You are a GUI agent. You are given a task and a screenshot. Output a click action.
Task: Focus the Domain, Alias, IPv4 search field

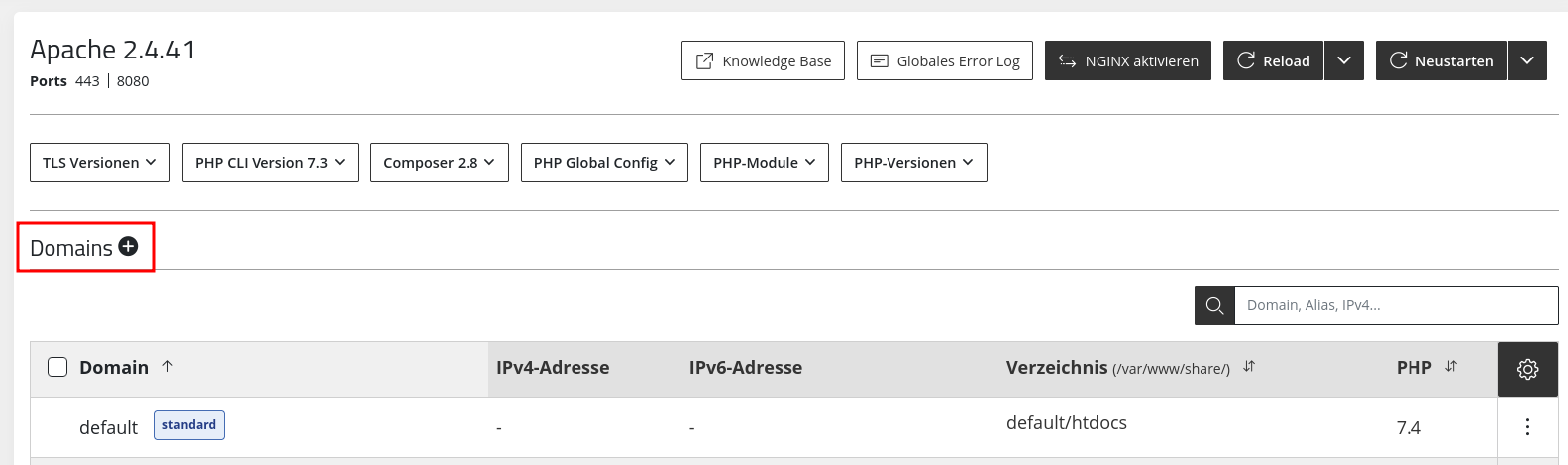coord(1397,305)
